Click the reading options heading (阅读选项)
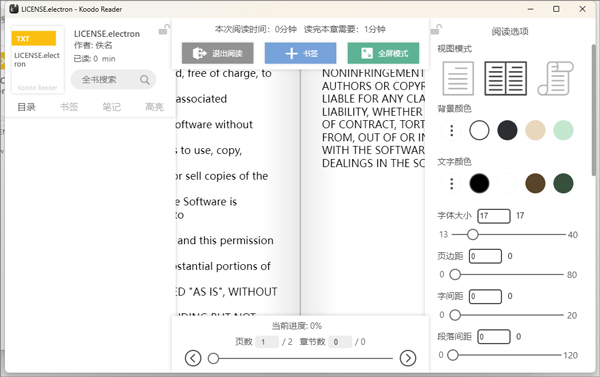600x377 pixels. tap(510, 31)
